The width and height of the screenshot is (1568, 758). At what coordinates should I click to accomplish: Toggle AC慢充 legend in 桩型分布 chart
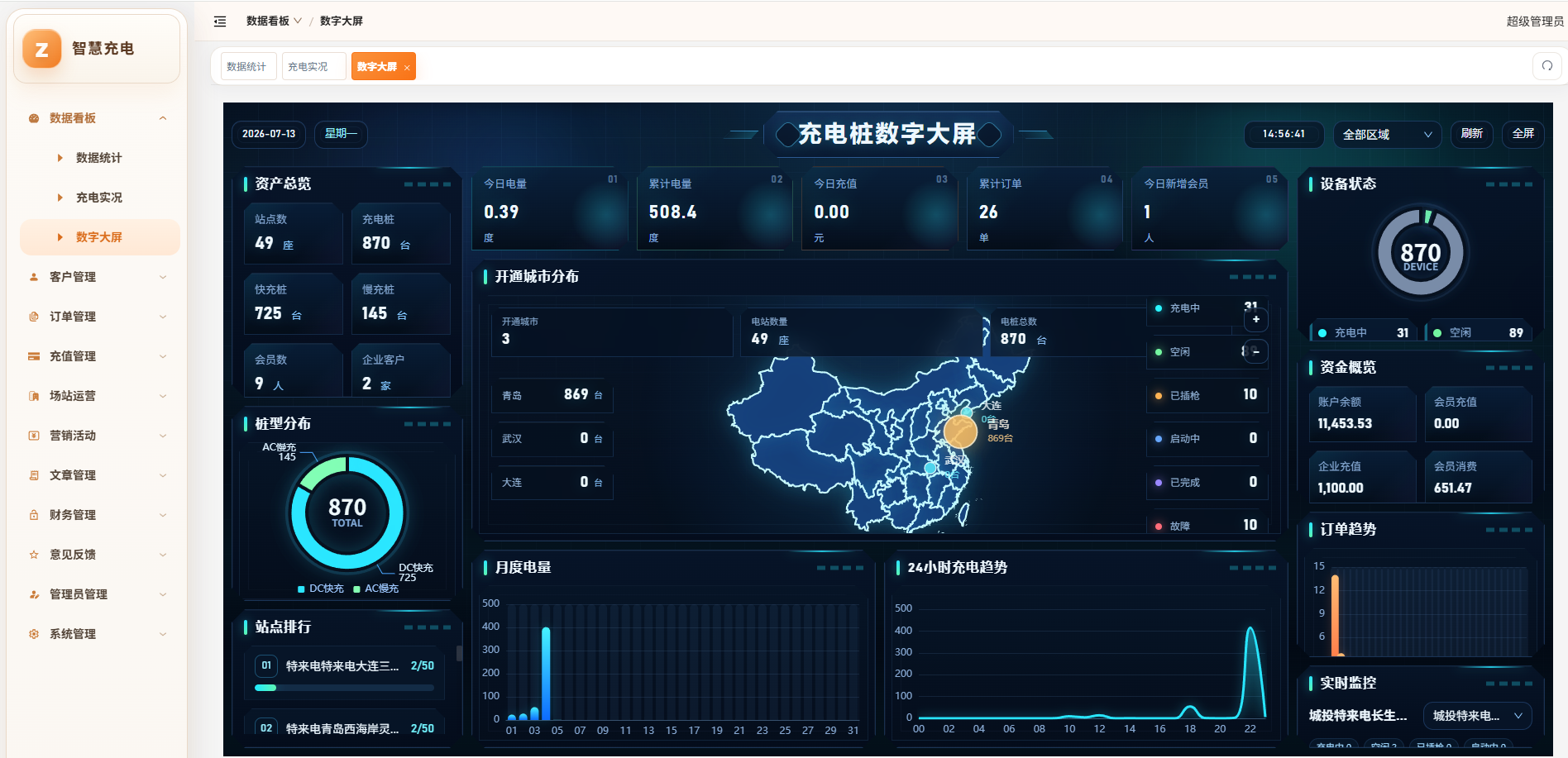pos(376,589)
